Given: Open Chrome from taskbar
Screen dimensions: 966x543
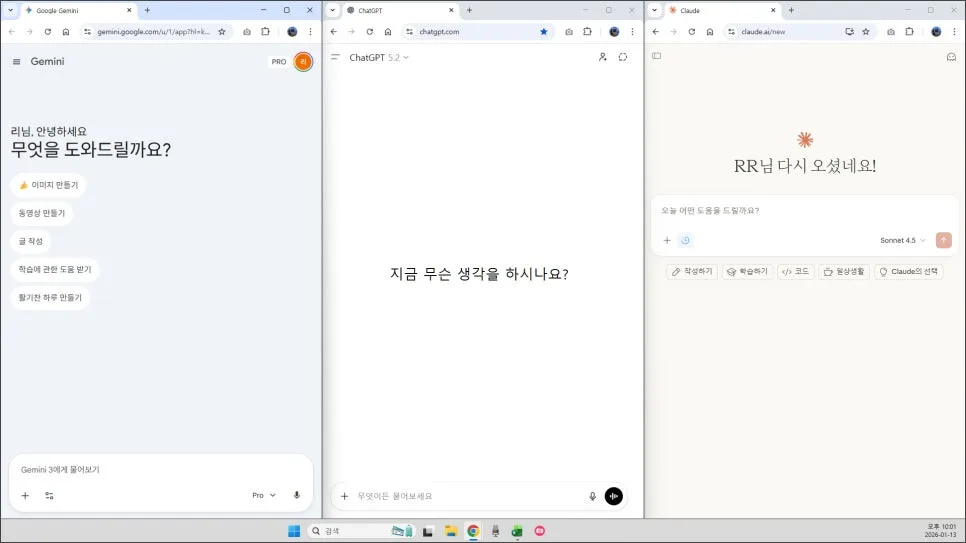Looking at the screenshot, I should (473, 531).
